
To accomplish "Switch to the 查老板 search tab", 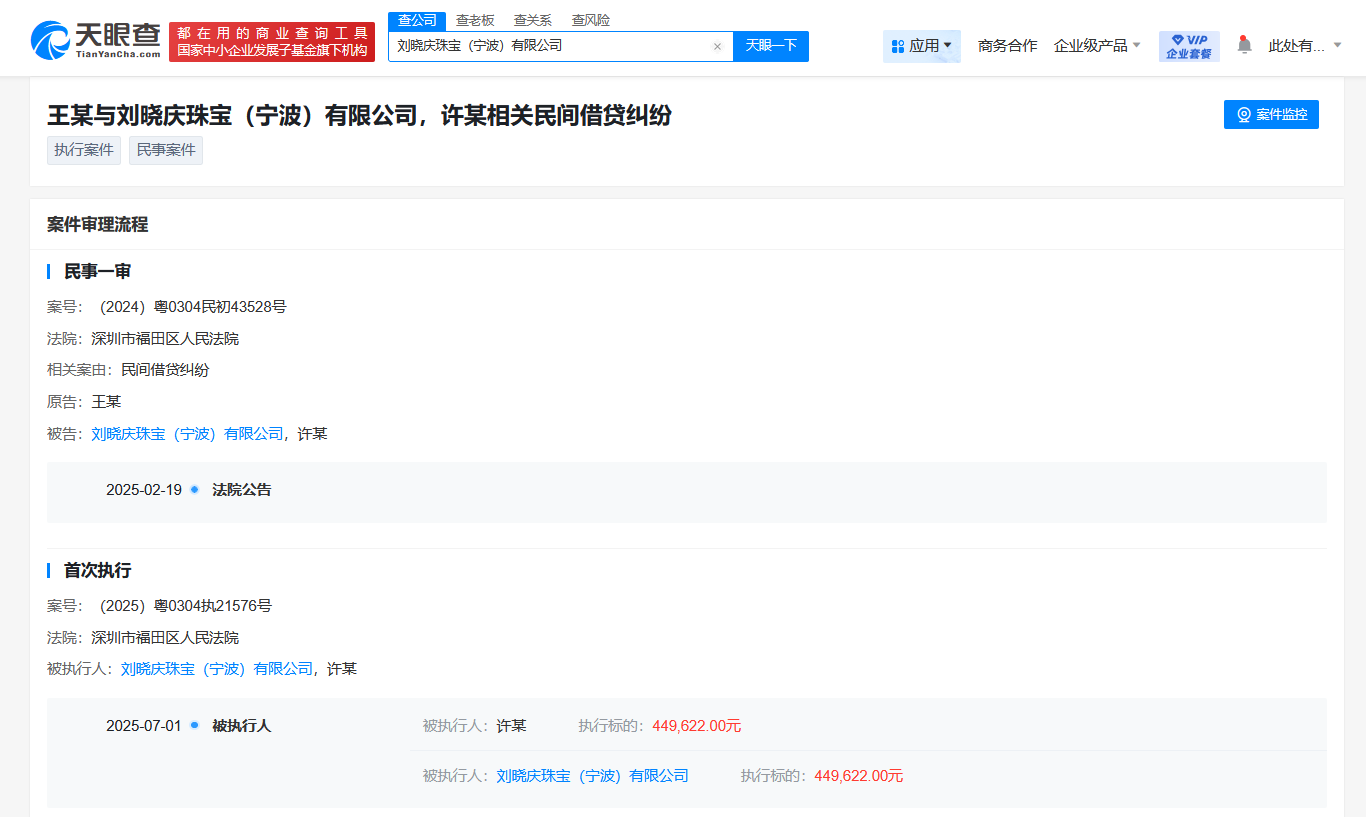I will (475, 20).
